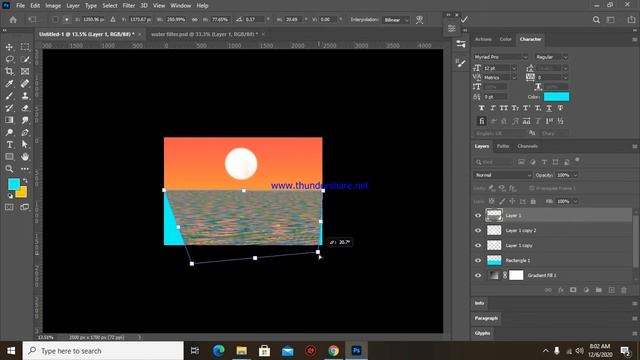
Task: Expand the Paragraph panel
Action: [x=487, y=318]
